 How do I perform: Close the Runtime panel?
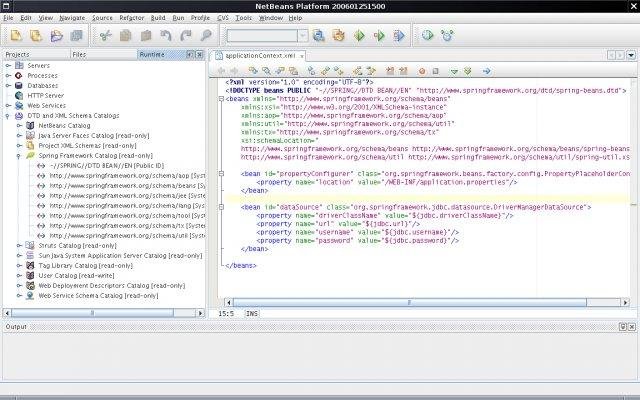pyautogui.click(x=199, y=54)
